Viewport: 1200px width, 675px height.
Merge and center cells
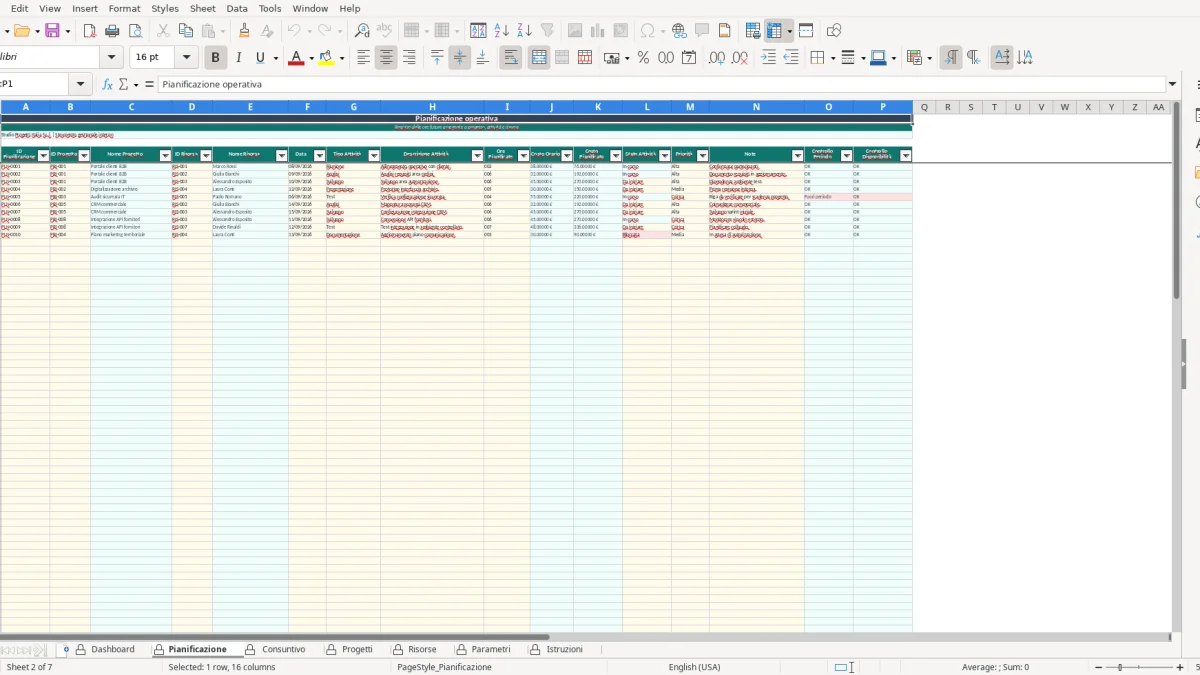(539, 58)
